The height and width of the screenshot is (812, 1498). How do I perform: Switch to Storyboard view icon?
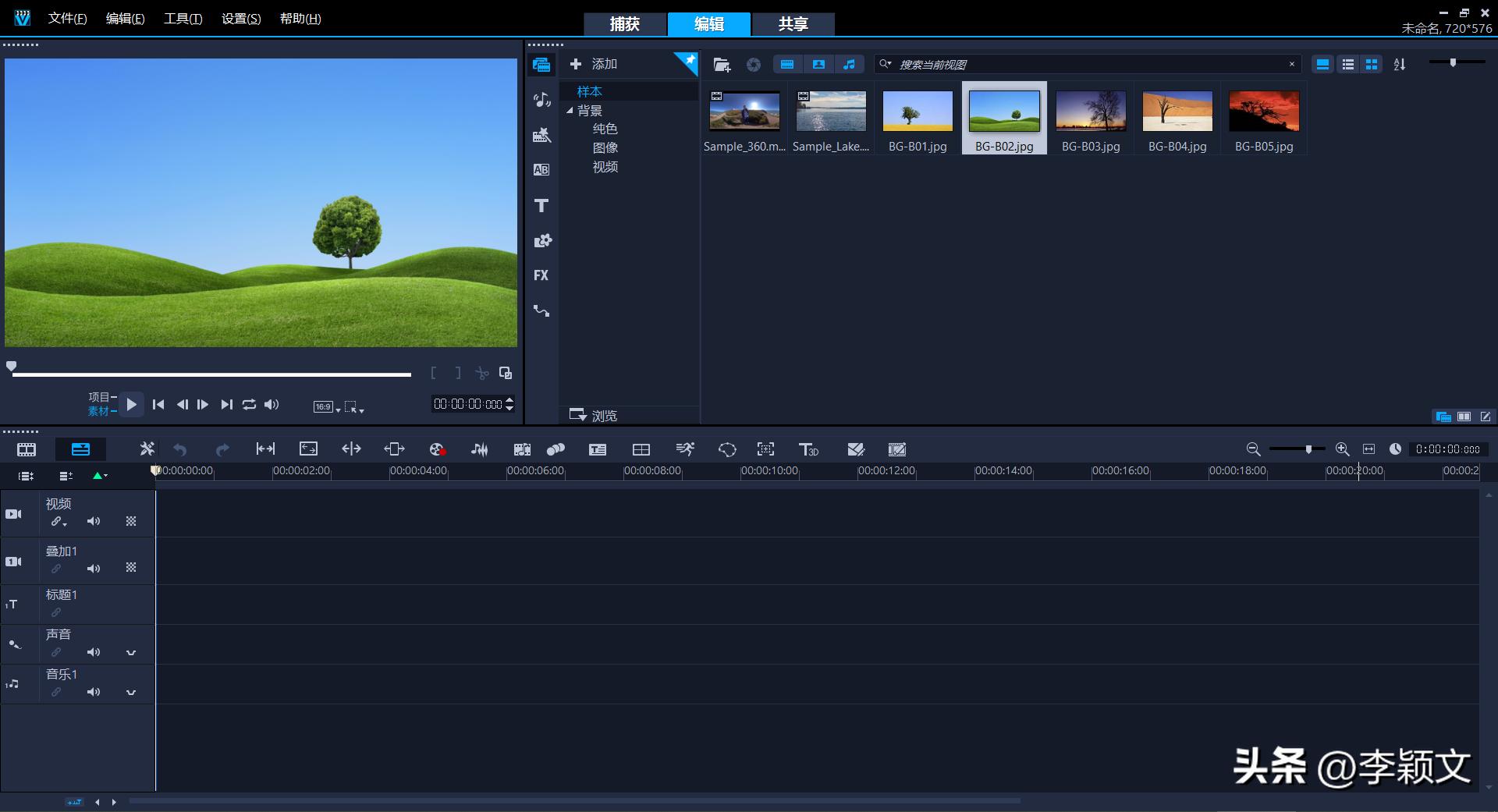pyautogui.click(x=27, y=449)
